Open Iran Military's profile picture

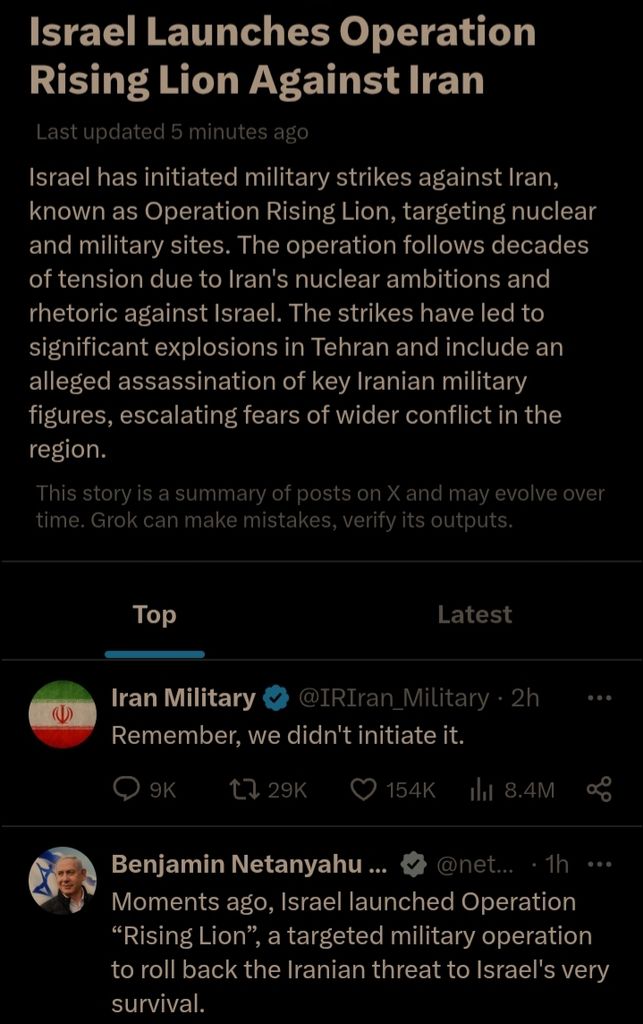click(63, 714)
